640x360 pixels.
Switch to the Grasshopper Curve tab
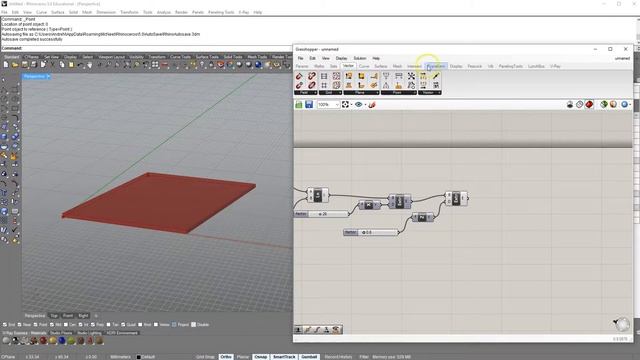pyautogui.click(x=364, y=66)
